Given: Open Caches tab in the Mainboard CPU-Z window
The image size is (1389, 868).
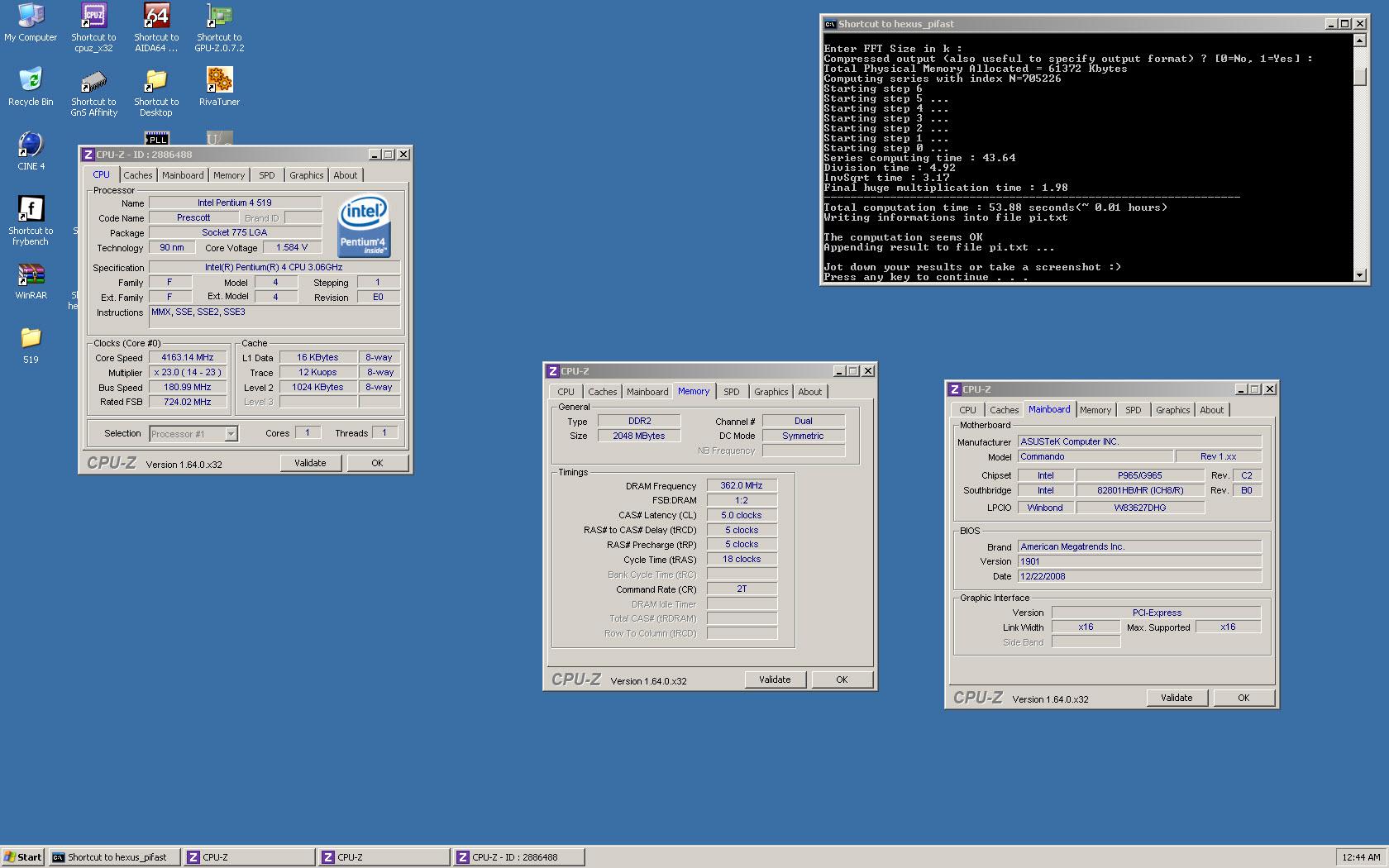Looking at the screenshot, I should [x=1004, y=410].
